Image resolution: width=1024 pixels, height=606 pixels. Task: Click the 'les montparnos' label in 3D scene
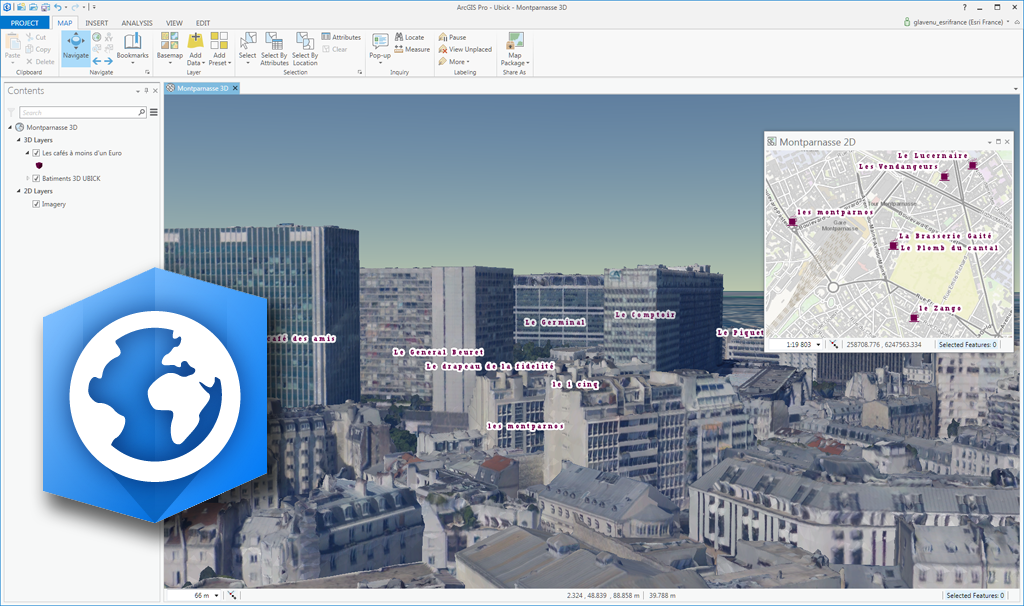click(525, 426)
